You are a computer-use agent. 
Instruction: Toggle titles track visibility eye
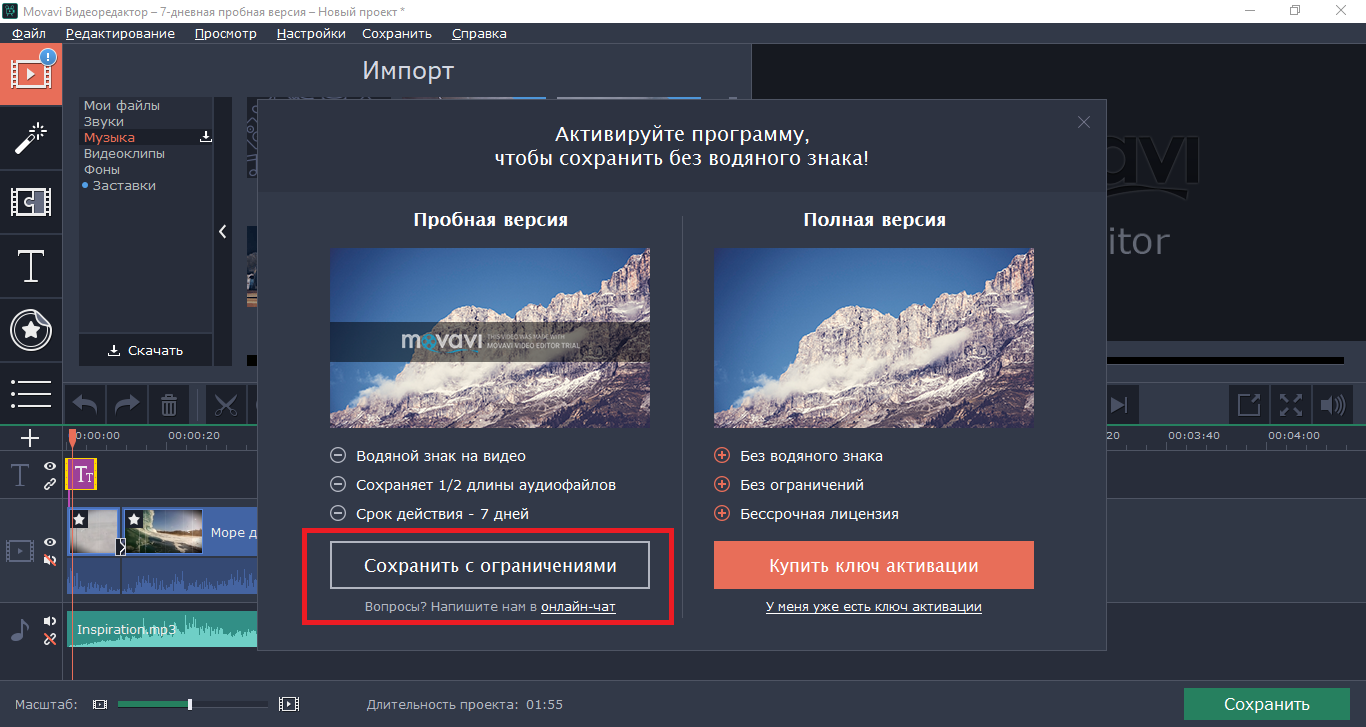pos(50,467)
